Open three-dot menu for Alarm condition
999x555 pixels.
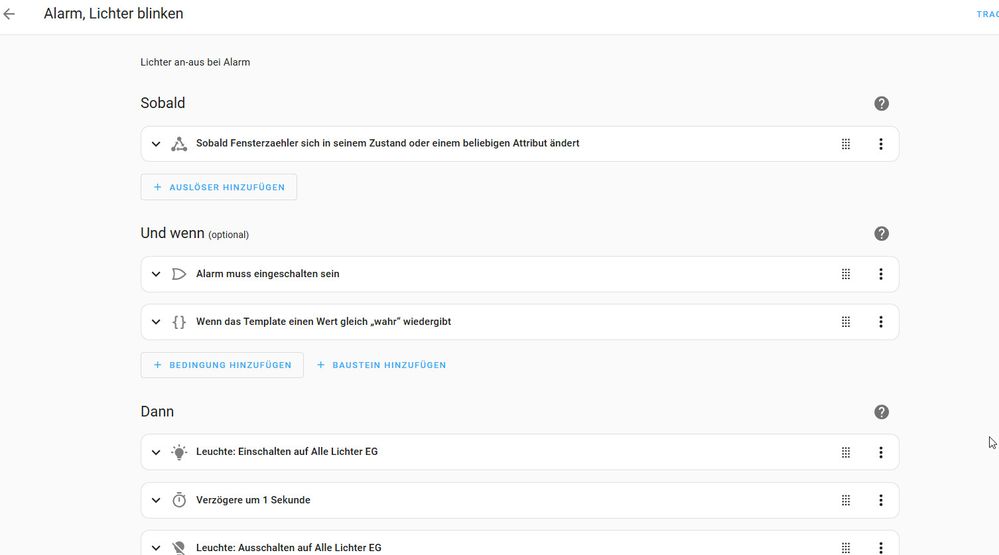click(880, 274)
